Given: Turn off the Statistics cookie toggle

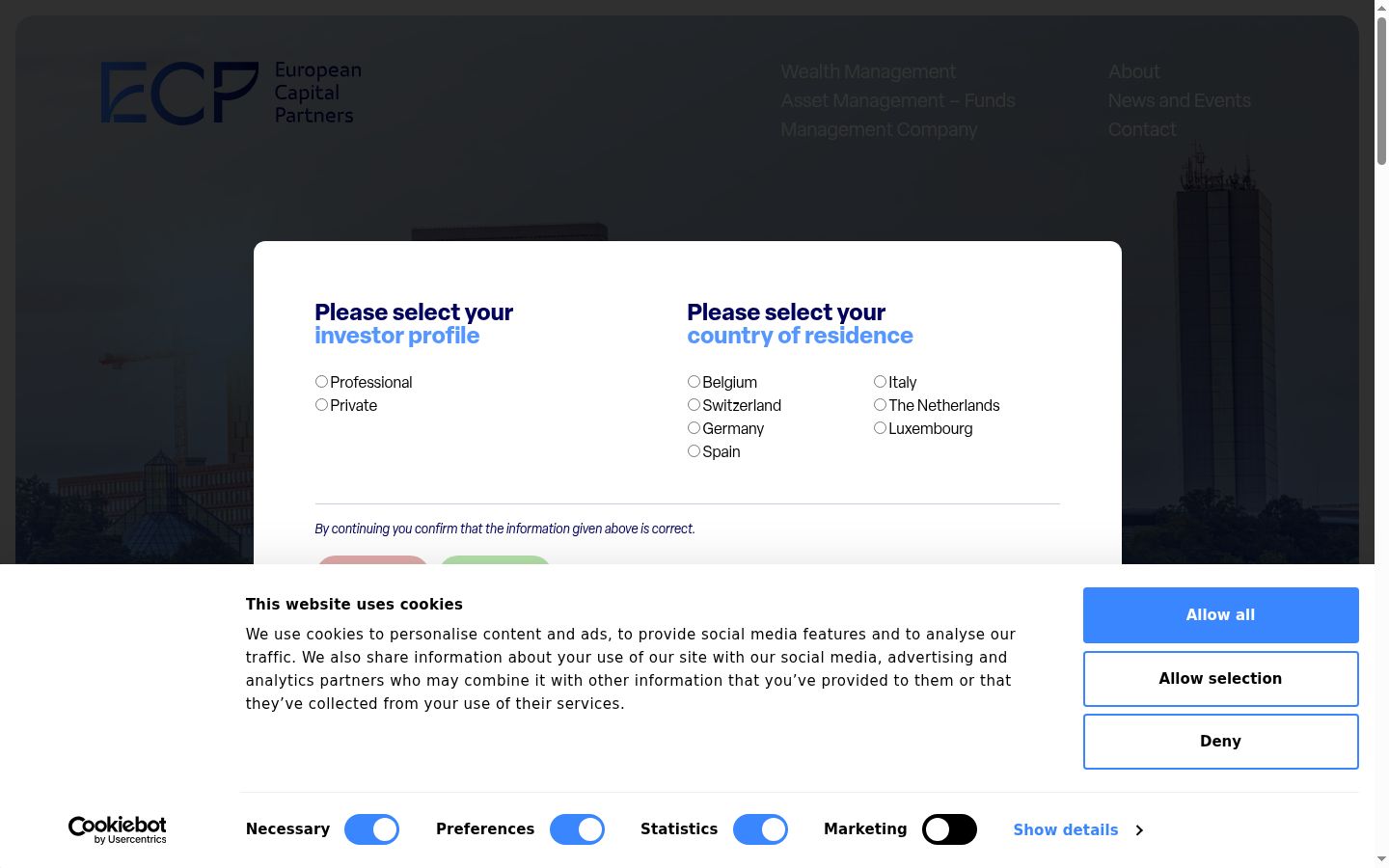Looking at the screenshot, I should click(760, 829).
